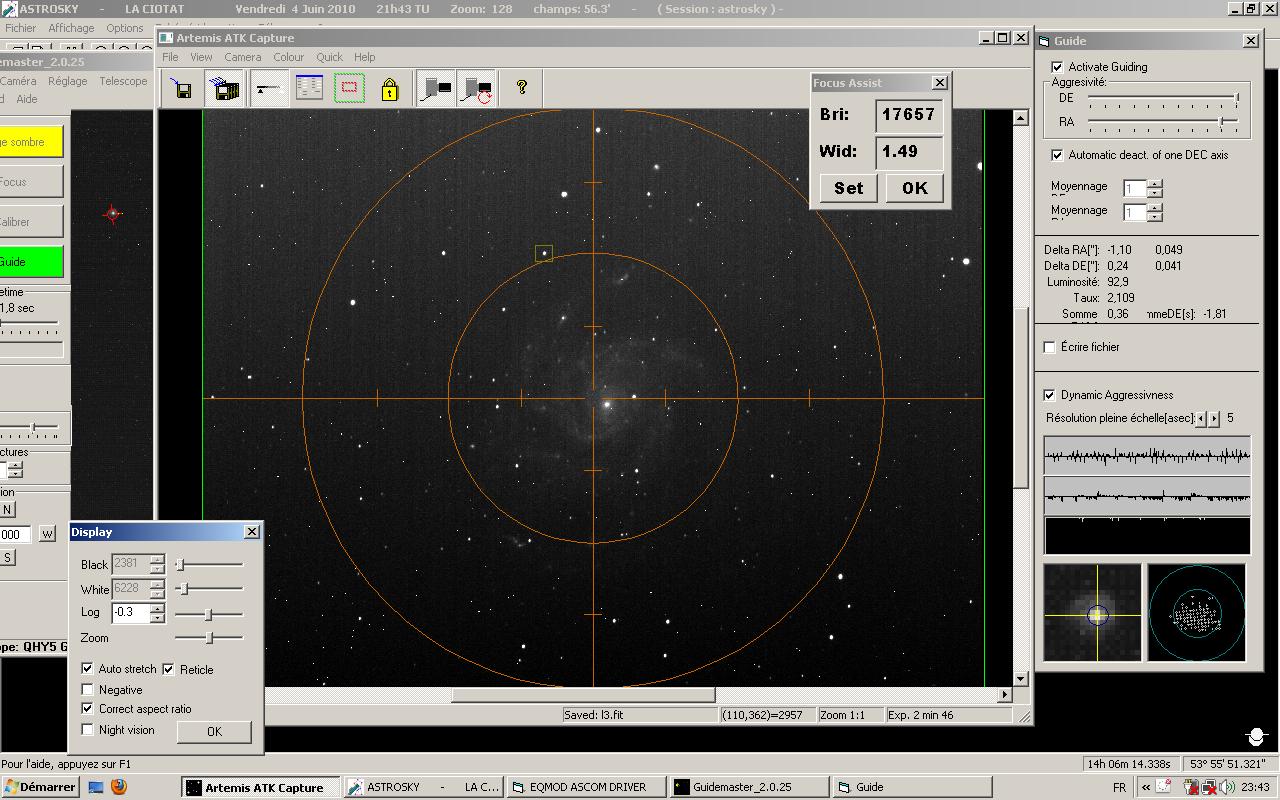This screenshot has height=800, width=1280.
Task: Adjust the RA aggressivité slider
Action: pos(1163,122)
